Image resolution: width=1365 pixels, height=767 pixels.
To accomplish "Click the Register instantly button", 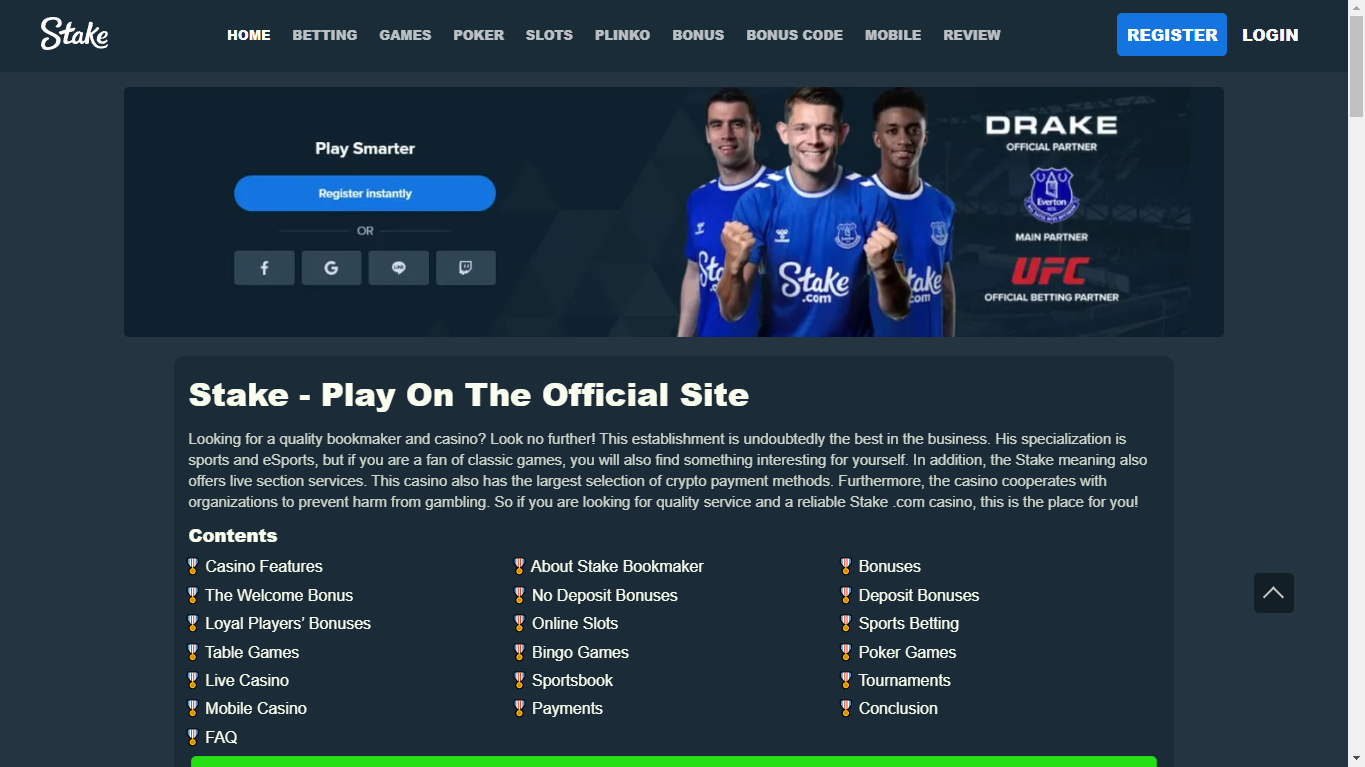I will [x=365, y=193].
